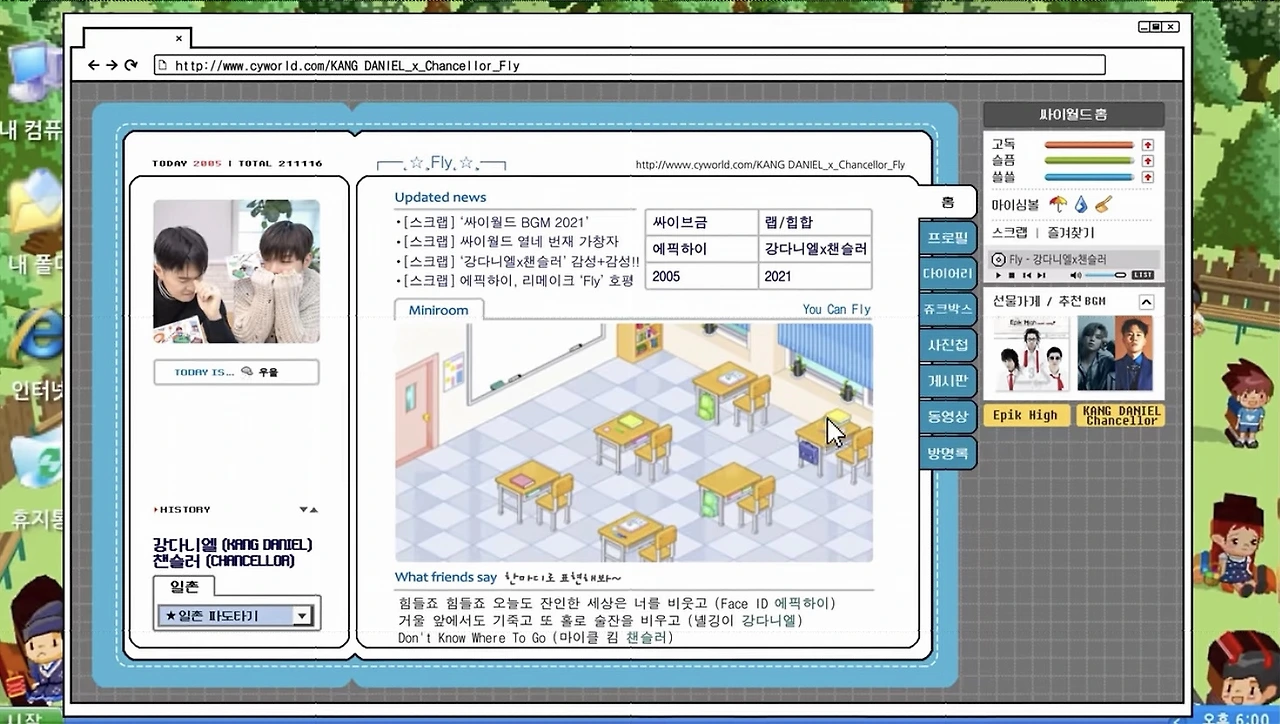Increase the 쓸쓸 level with its arrow
1280x724 pixels.
[1148, 177]
